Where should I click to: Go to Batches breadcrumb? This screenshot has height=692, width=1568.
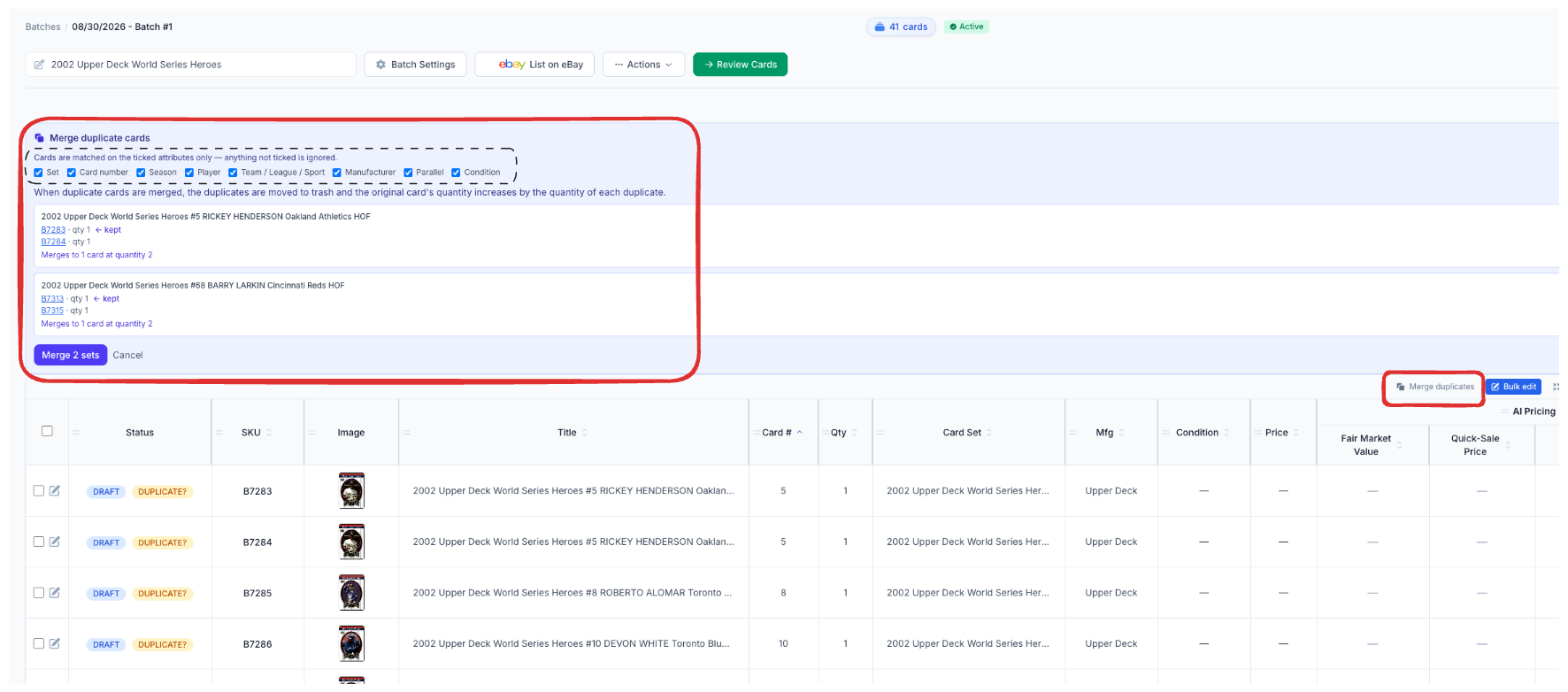[x=42, y=27]
